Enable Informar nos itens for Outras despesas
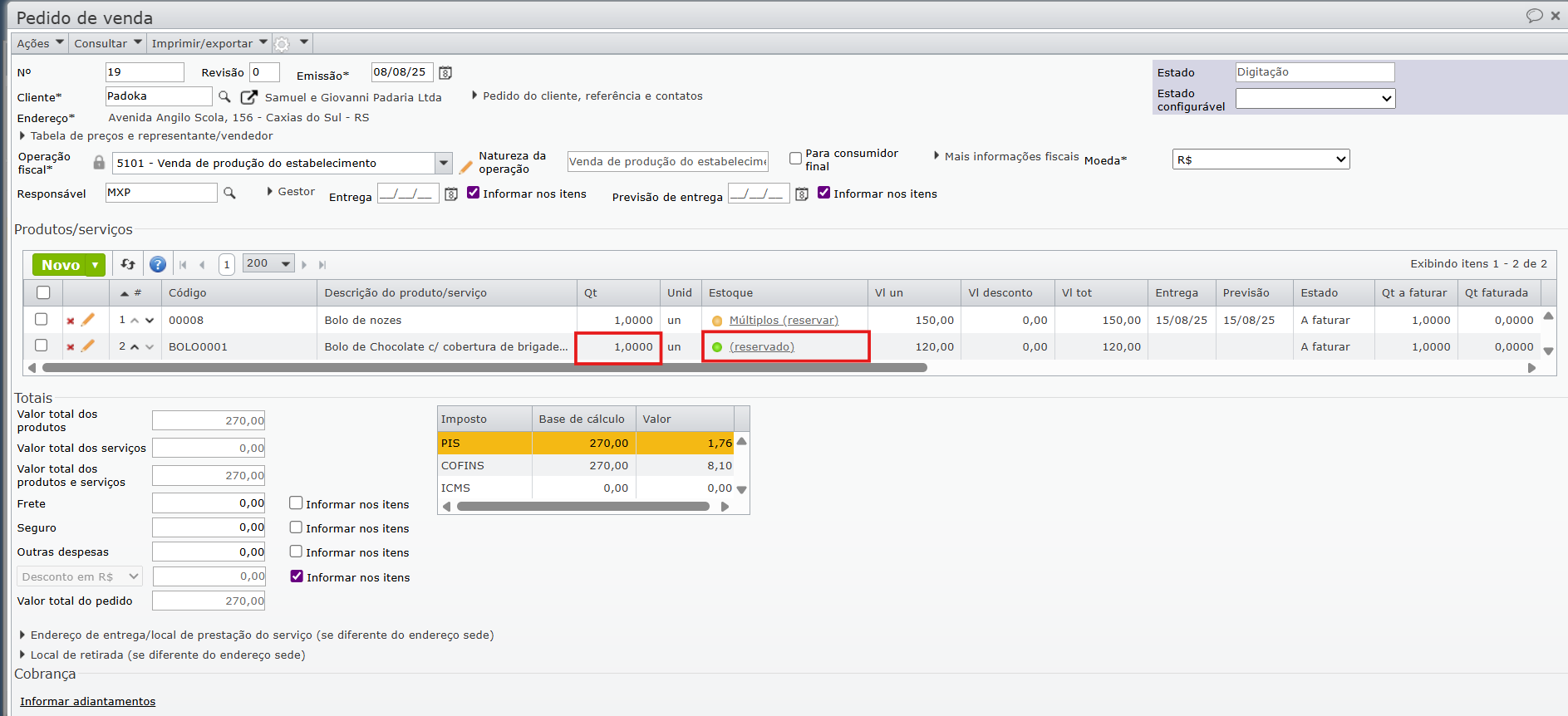Viewport: 1568px width, 716px height. [x=296, y=551]
